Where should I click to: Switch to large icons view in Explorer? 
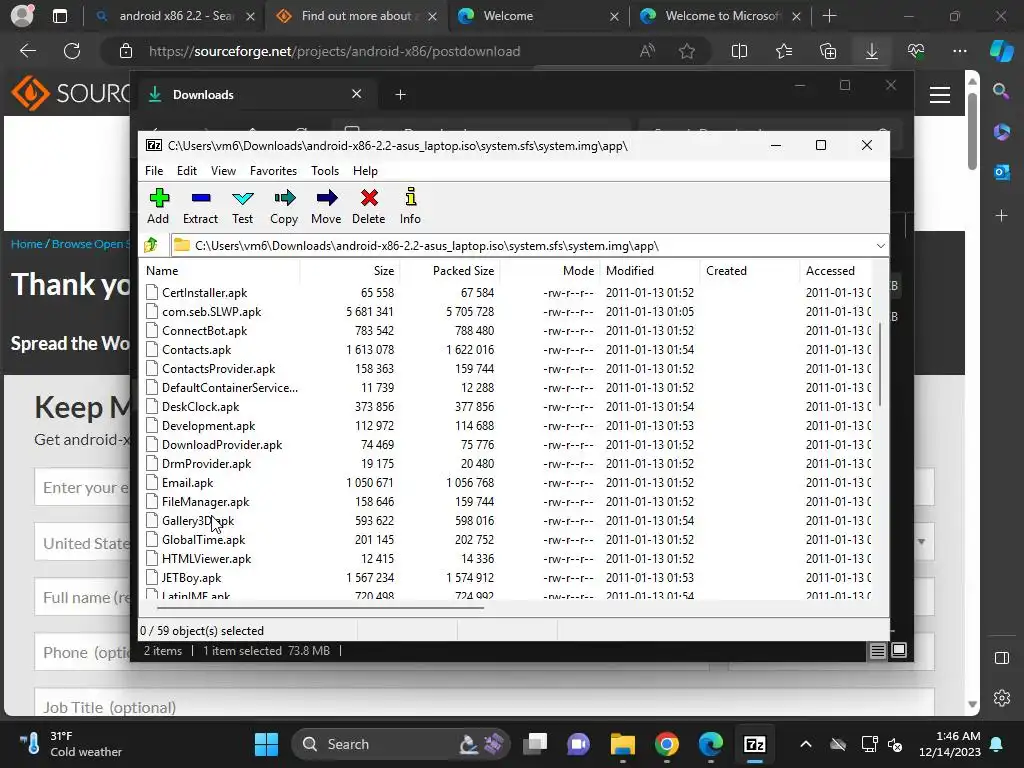(899, 650)
